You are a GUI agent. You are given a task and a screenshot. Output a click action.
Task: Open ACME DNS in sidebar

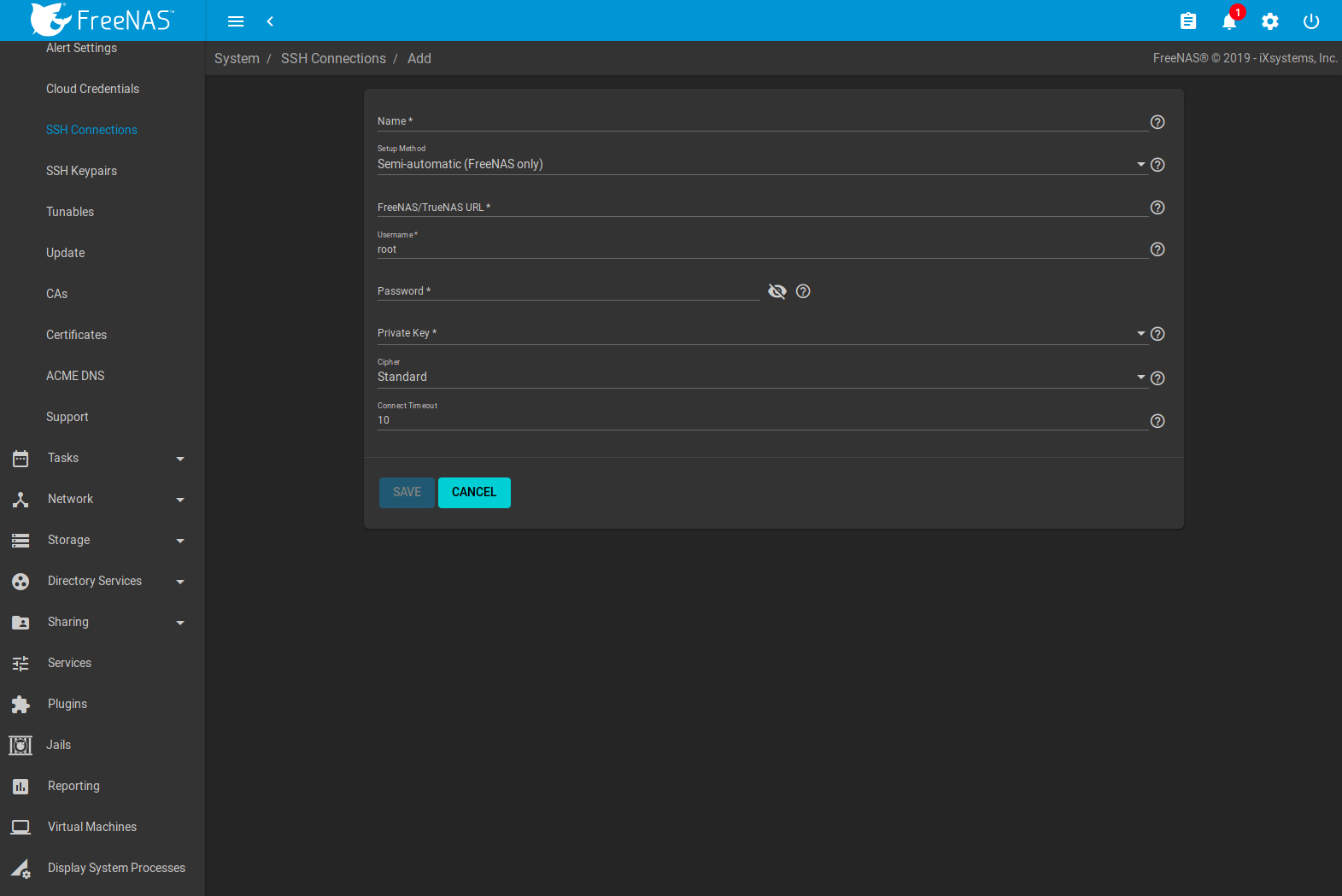75,376
